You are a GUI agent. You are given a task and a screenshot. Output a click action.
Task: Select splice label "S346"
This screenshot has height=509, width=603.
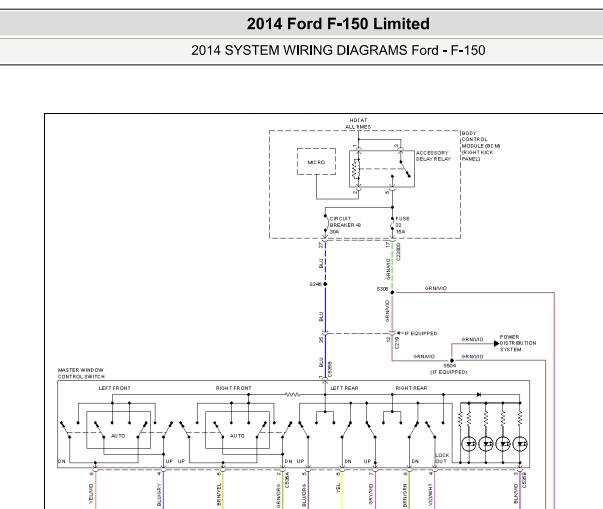(x=315, y=284)
